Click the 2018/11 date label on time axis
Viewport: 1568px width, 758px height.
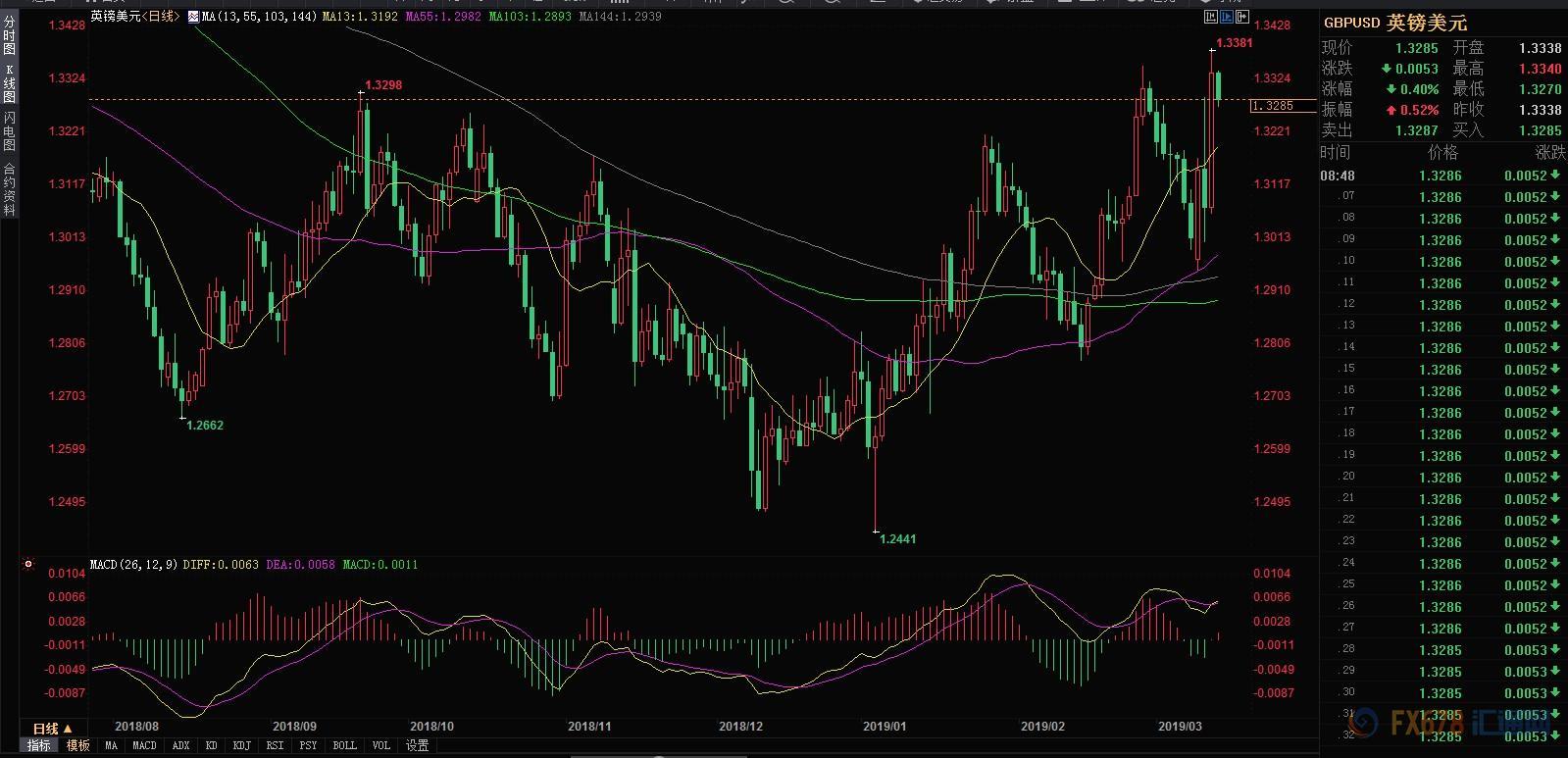[589, 727]
